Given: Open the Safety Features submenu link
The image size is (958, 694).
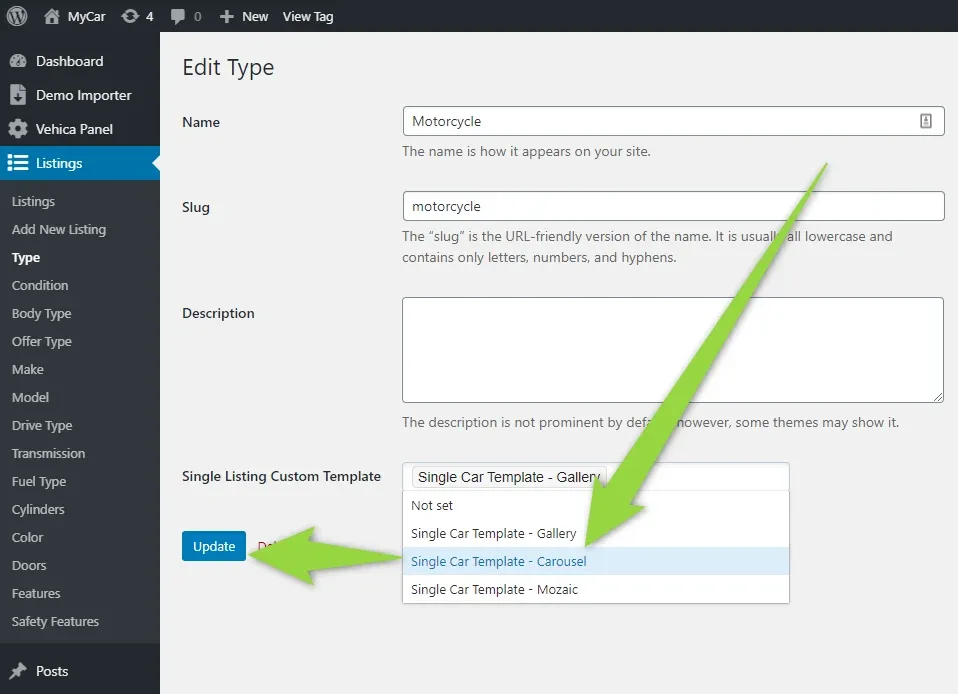Looking at the screenshot, I should point(56,621).
